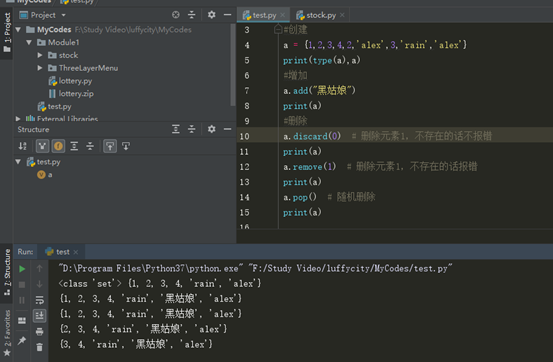Stop the running process
The image size is (553, 362).
pyautogui.click(x=22, y=284)
